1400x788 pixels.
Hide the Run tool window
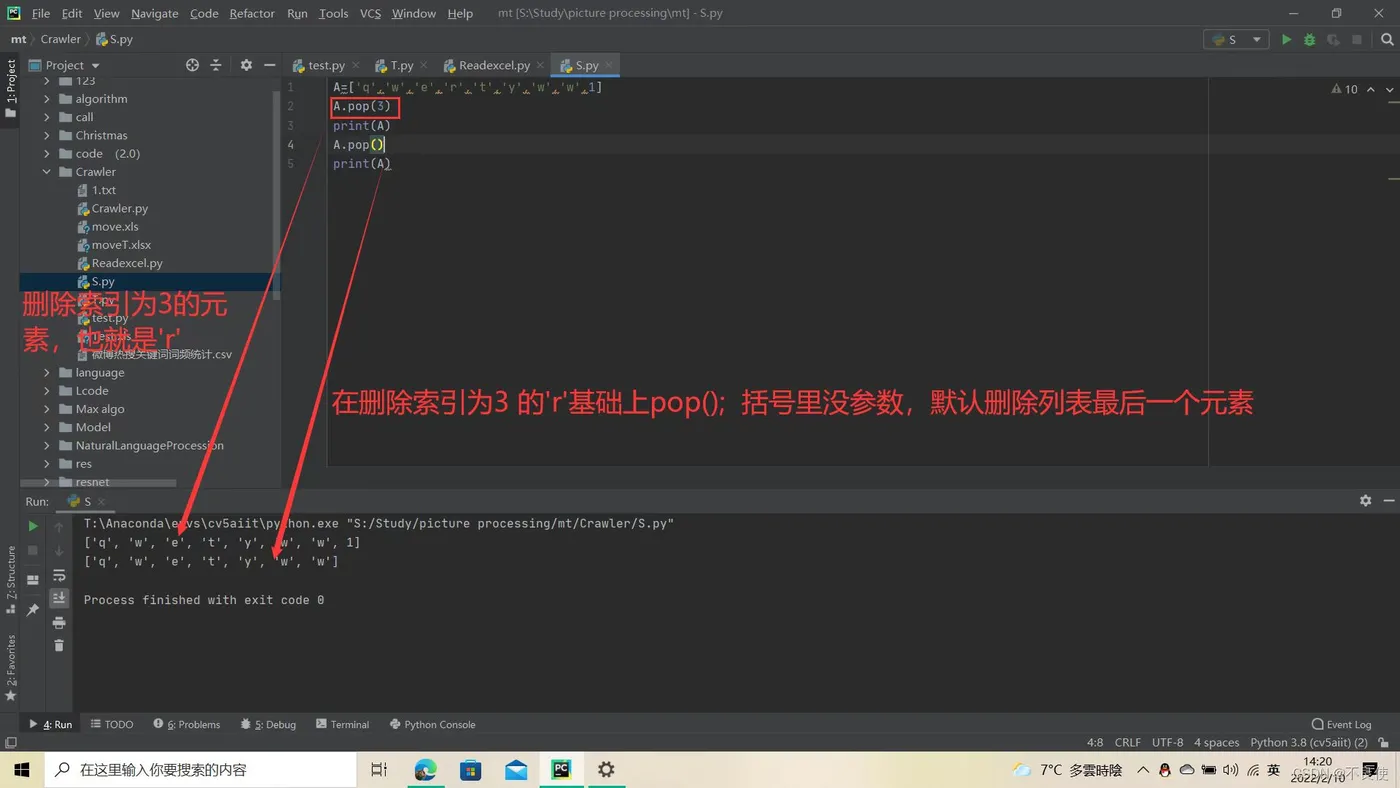click(x=1389, y=501)
